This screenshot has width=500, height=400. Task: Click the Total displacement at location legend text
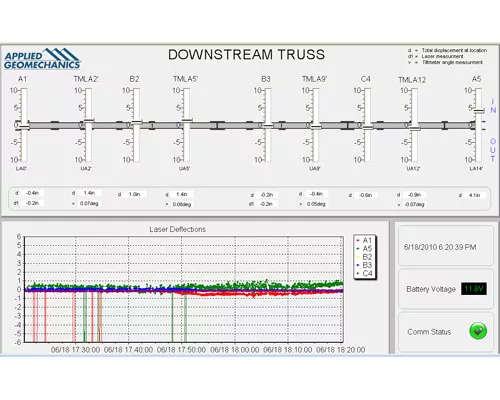[x=454, y=50]
